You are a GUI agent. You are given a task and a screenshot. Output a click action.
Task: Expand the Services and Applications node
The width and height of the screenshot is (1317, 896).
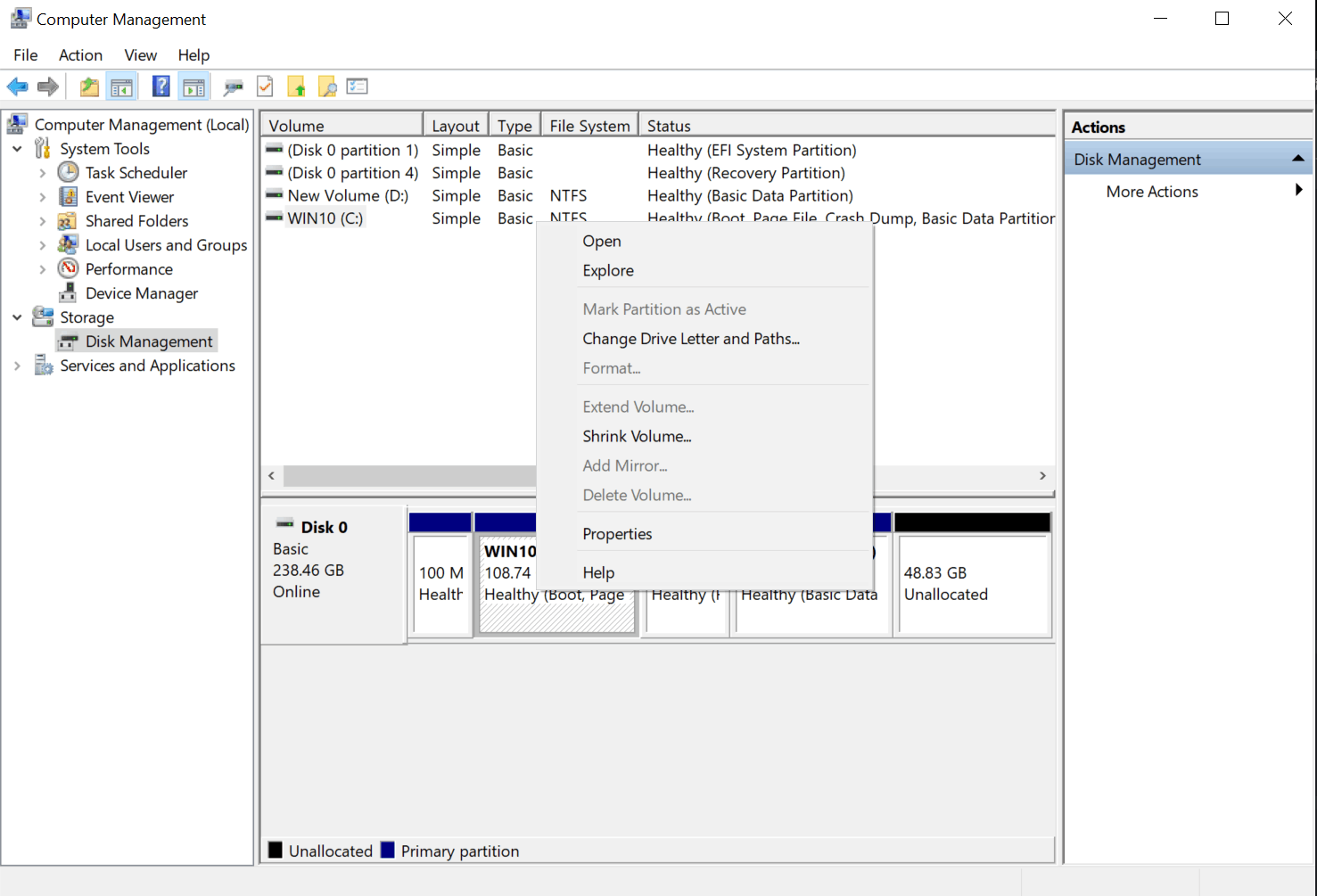[x=17, y=366]
